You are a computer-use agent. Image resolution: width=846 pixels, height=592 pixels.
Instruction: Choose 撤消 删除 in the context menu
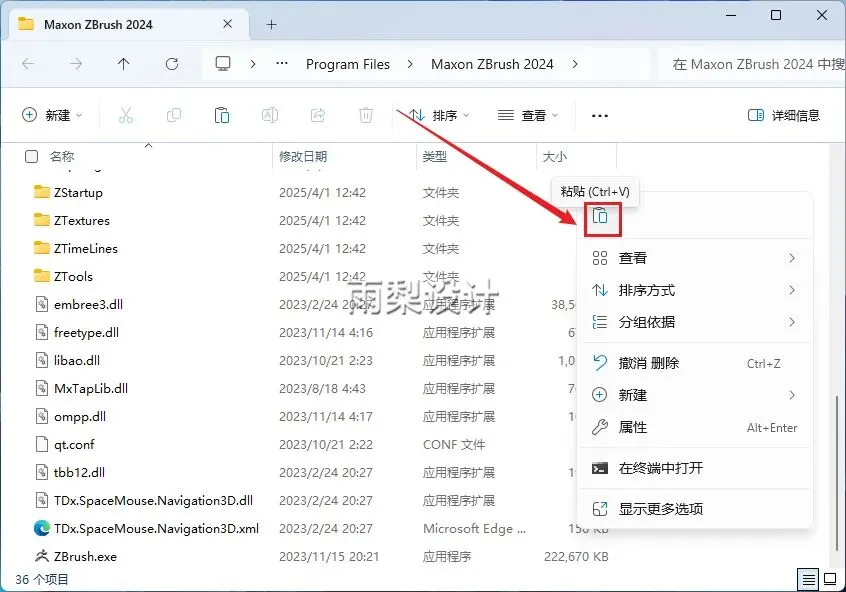pyautogui.click(x=694, y=363)
